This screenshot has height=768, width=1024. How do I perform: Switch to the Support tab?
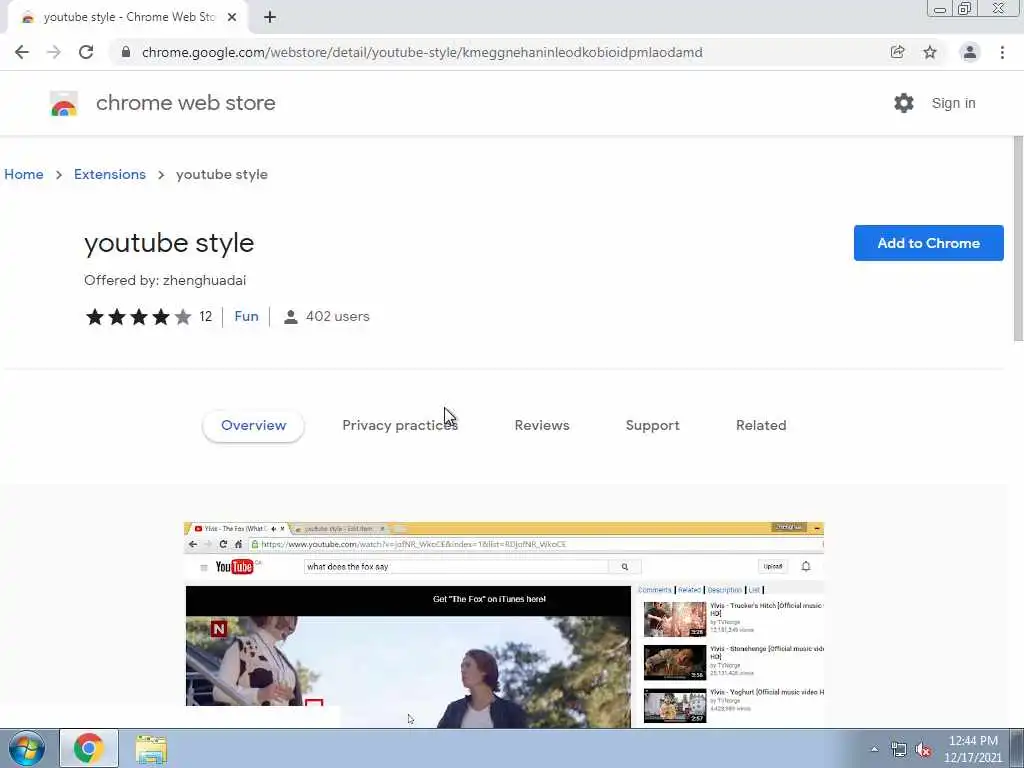click(652, 425)
